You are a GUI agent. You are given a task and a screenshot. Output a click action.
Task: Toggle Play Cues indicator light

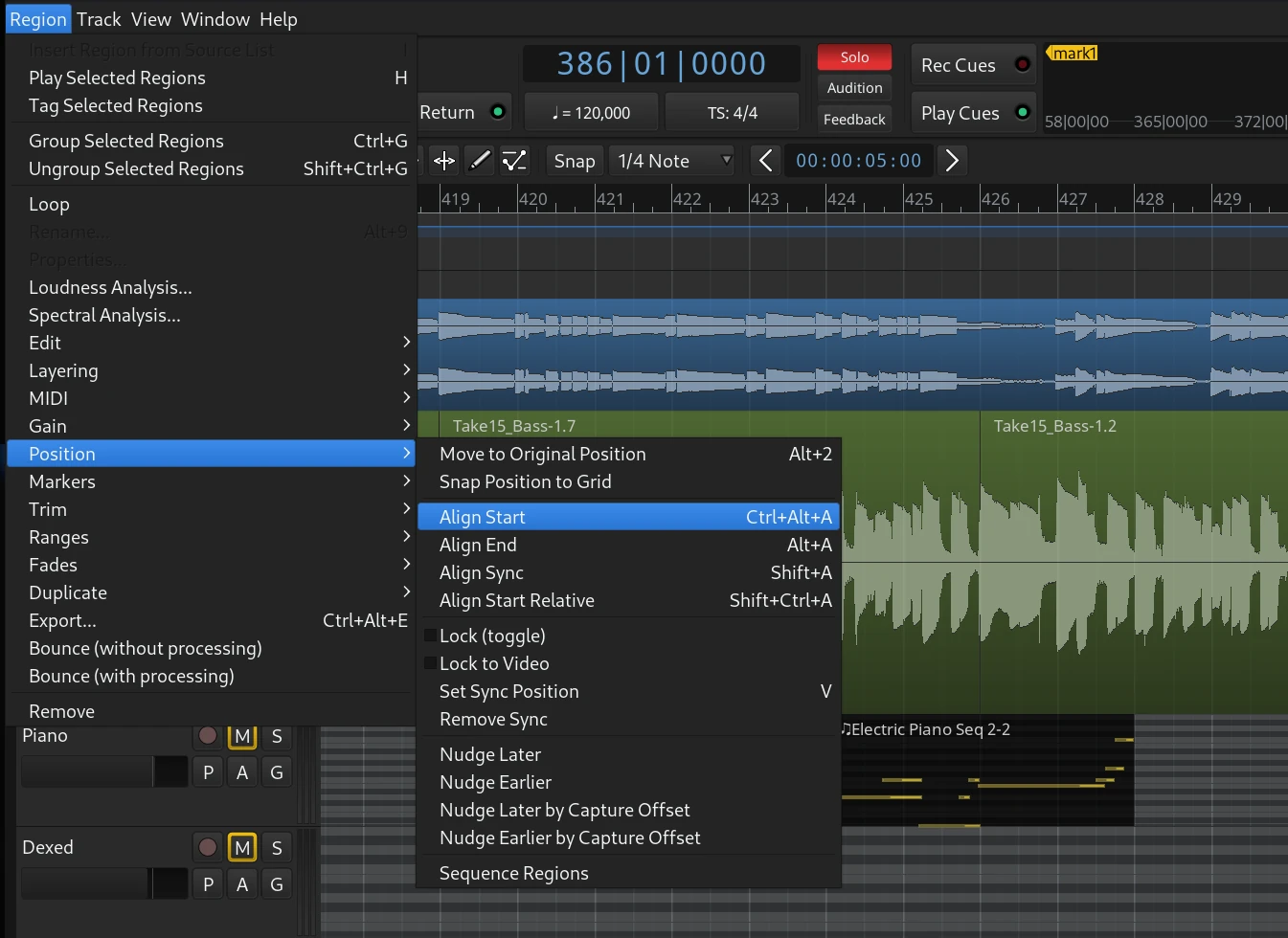1023,112
